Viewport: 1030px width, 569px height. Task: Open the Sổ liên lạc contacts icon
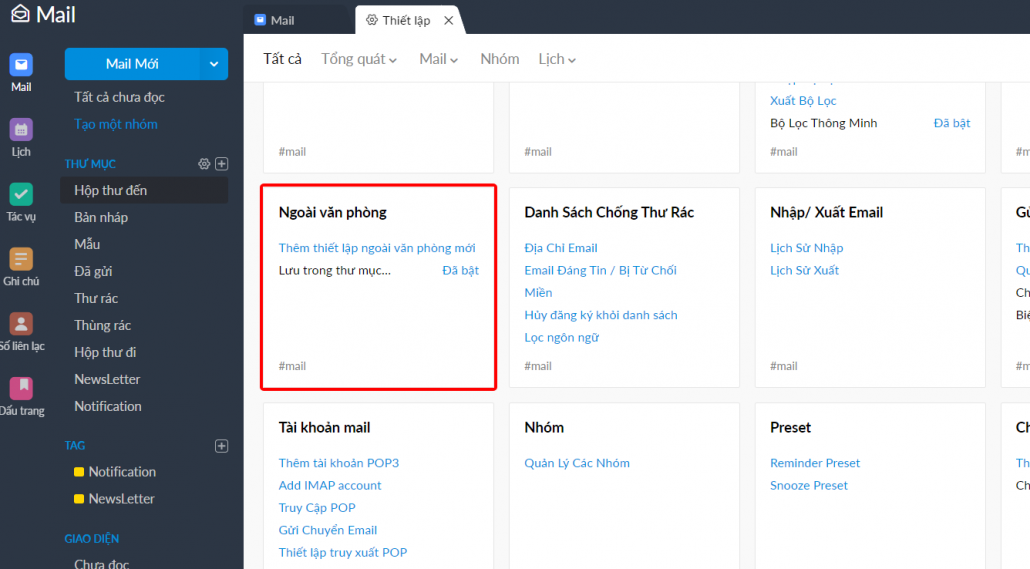pyautogui.click(x=21, y=324)
